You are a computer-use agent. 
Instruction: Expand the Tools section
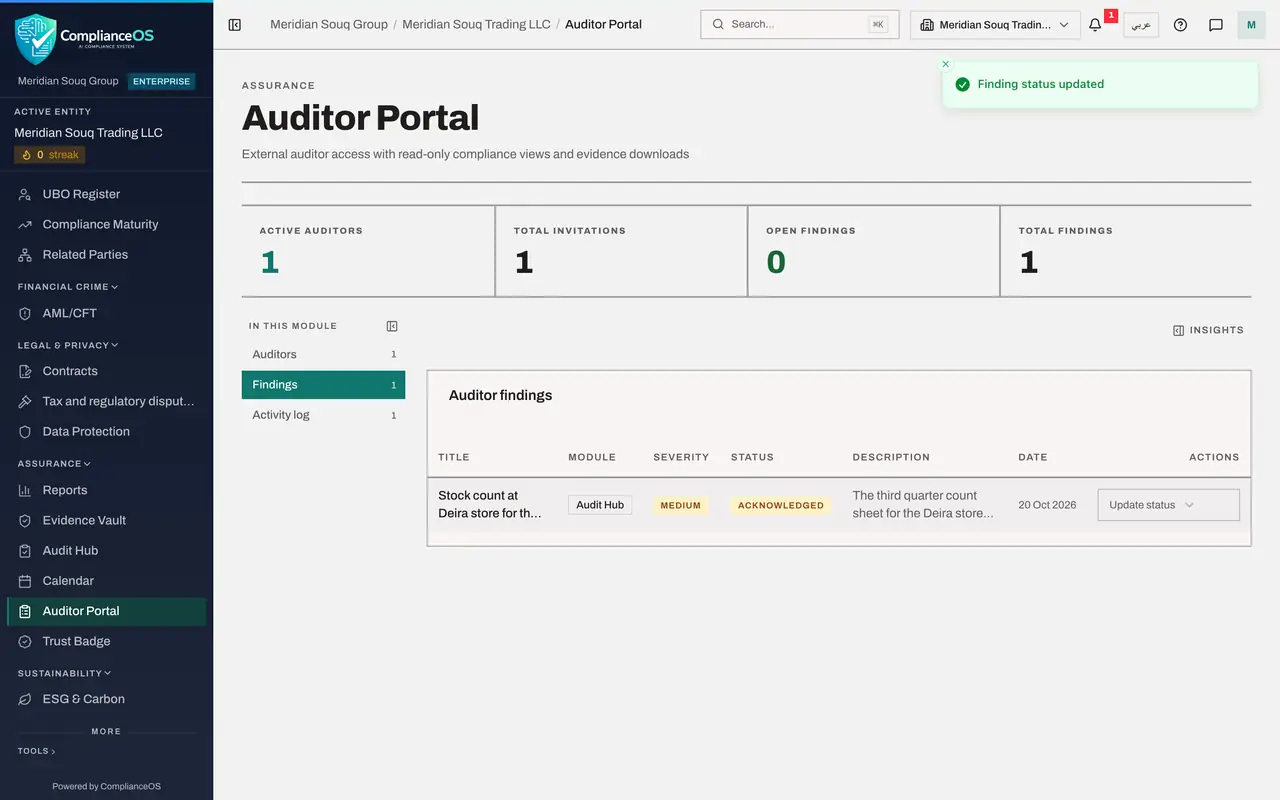point(36,751)
